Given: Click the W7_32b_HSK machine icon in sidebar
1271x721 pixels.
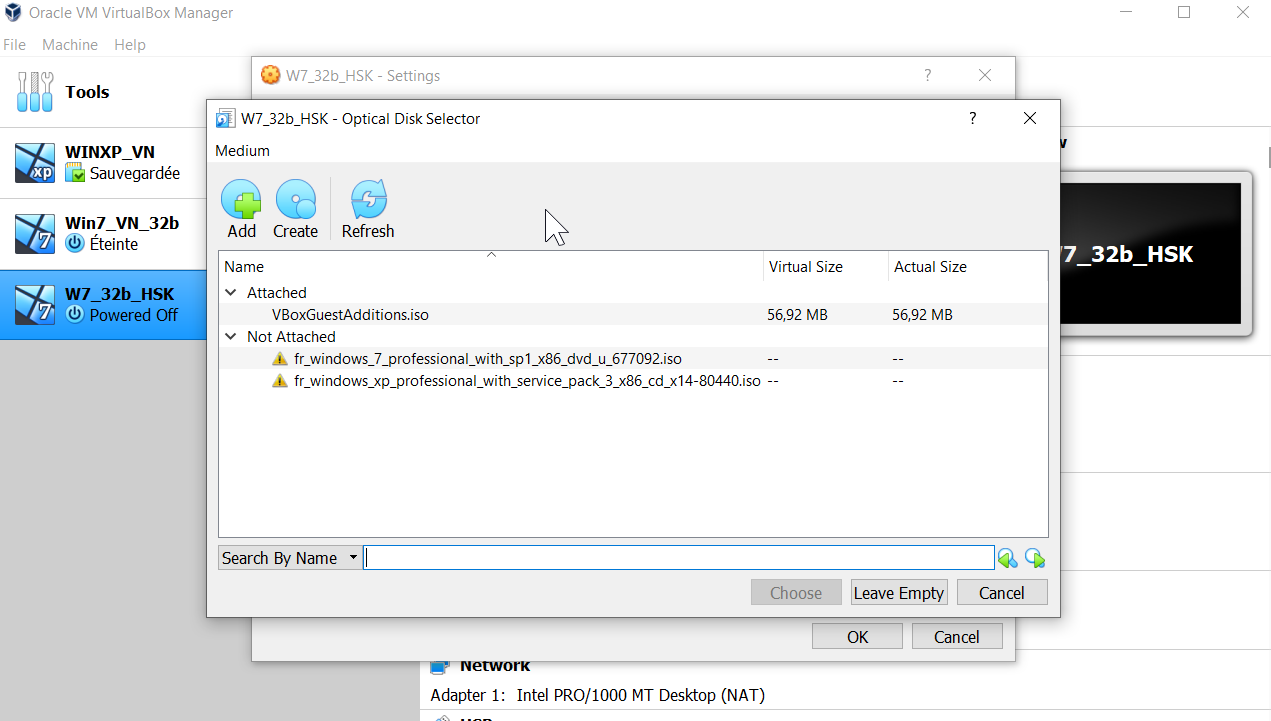Looking at the screenshot, I should click(x=35, y=304).
